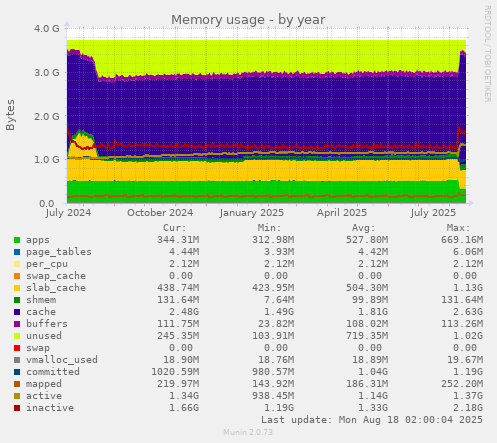The height and width of the screenshot is (443, 497).
Task: Click the apps green legend swatch
Action: point(17,240)
